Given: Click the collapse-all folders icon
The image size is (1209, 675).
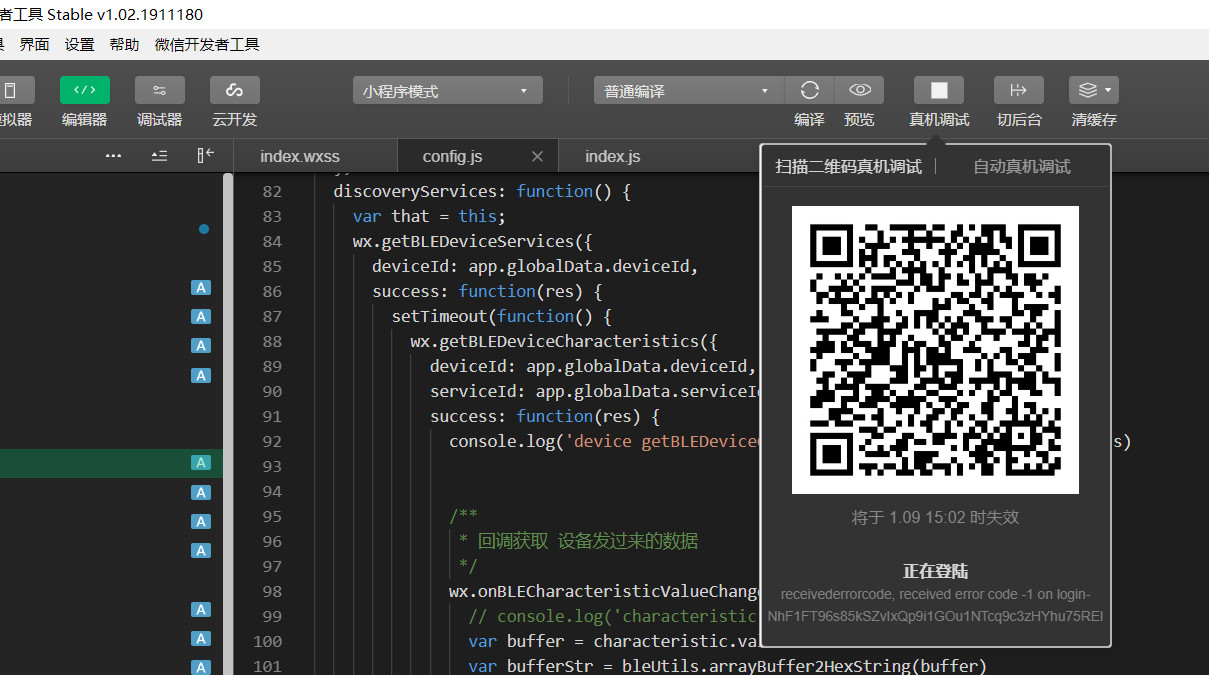Looking at the screenshot, I should 159,156.
